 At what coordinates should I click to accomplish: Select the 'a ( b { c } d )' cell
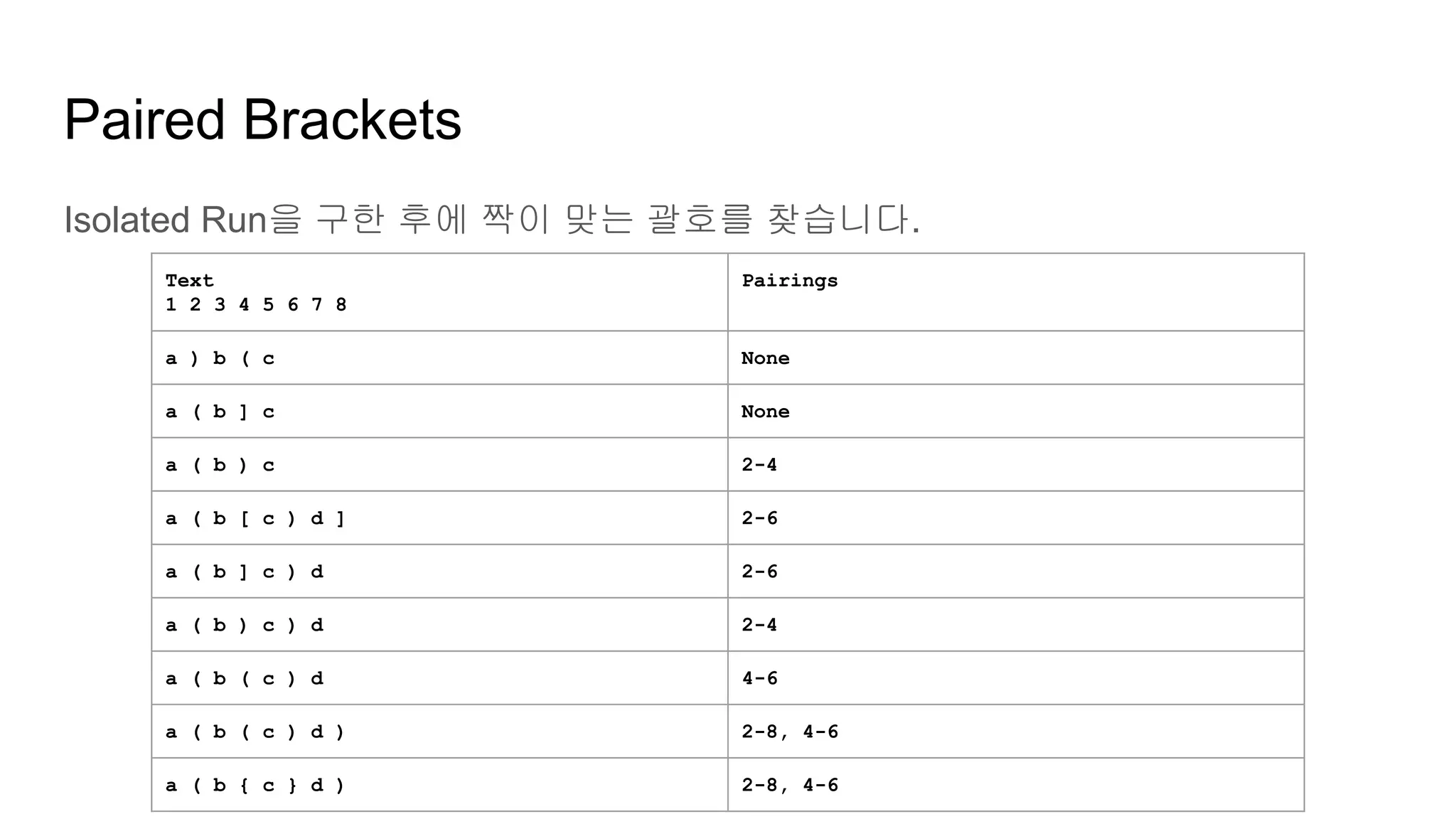[x=255, y=785]
